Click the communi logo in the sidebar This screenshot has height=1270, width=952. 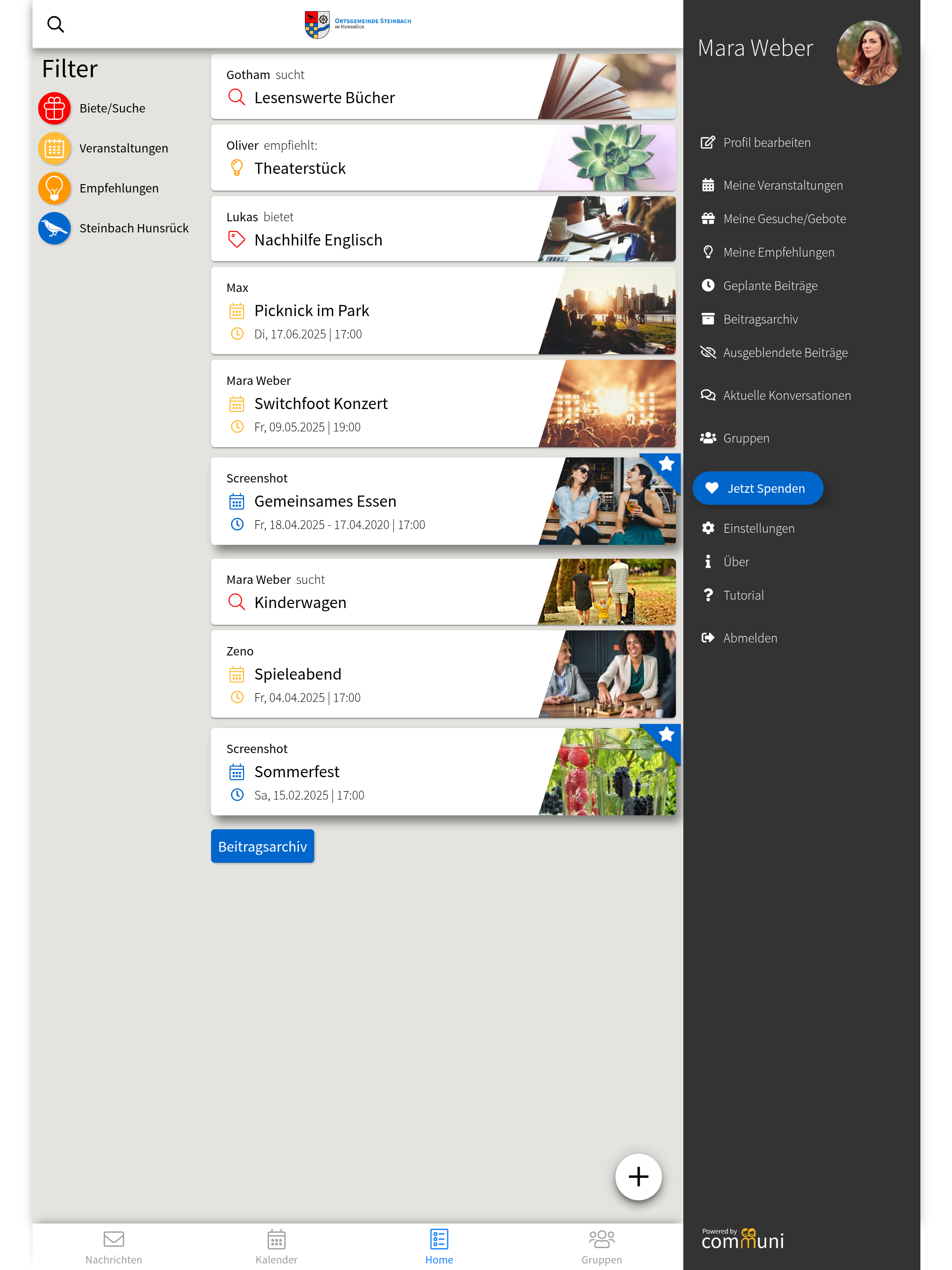tap(742, 1239)
